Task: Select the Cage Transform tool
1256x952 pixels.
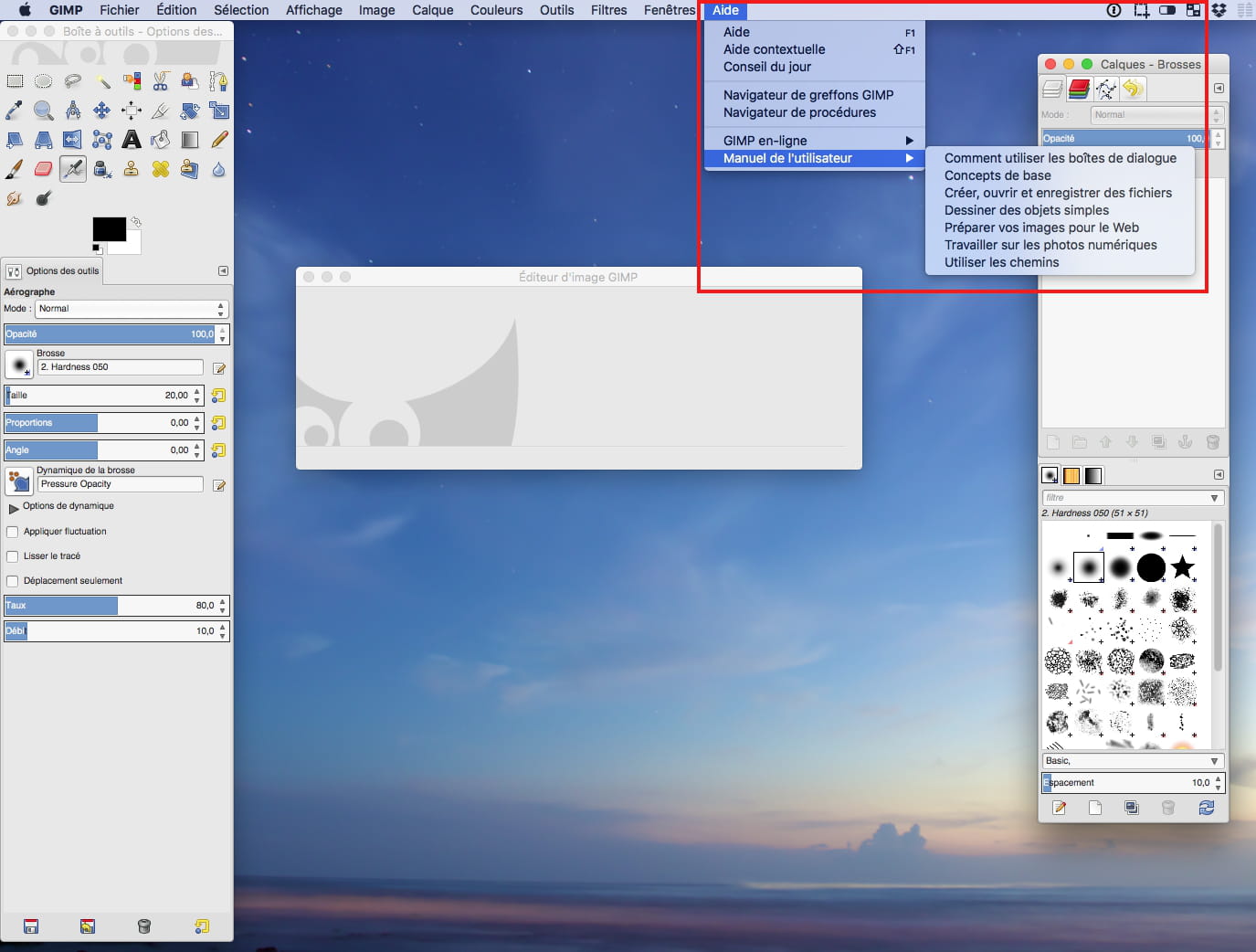Action: [x=102, y=140]
